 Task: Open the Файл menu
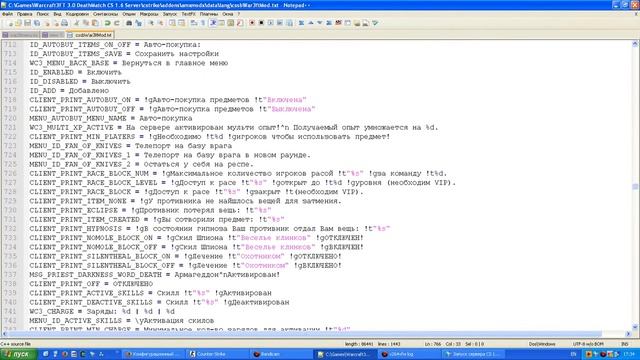coord(7,14)
